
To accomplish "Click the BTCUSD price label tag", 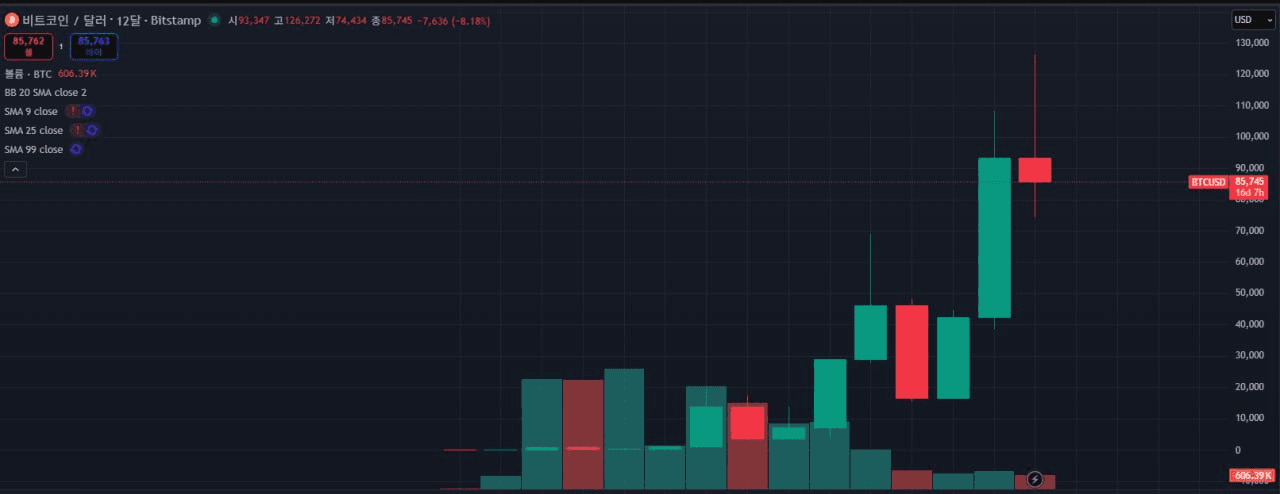I will [1207, 182].
